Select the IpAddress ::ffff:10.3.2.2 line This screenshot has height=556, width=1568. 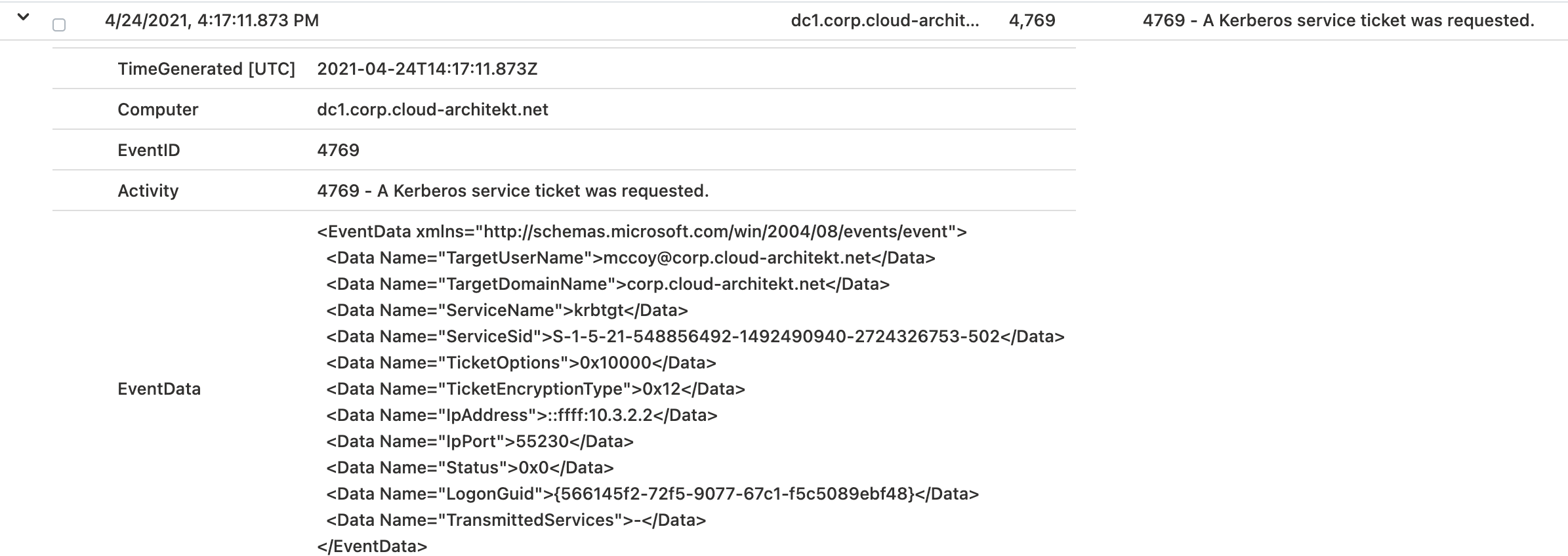pos(522,415)
